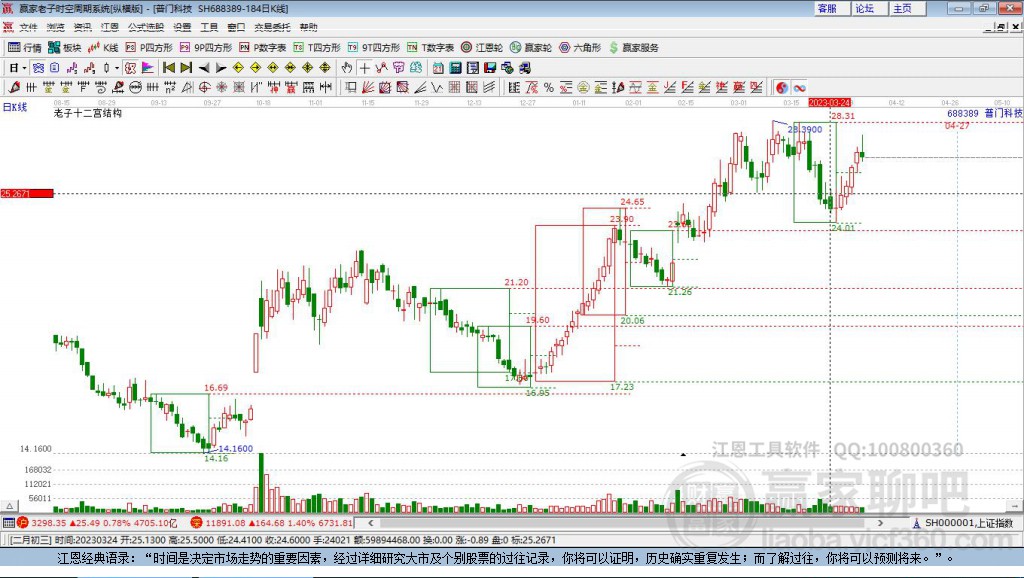Screen dimensions: 1024x578
Task: Click the 老子十二宫结构 chart title
Action: (88, 113)
